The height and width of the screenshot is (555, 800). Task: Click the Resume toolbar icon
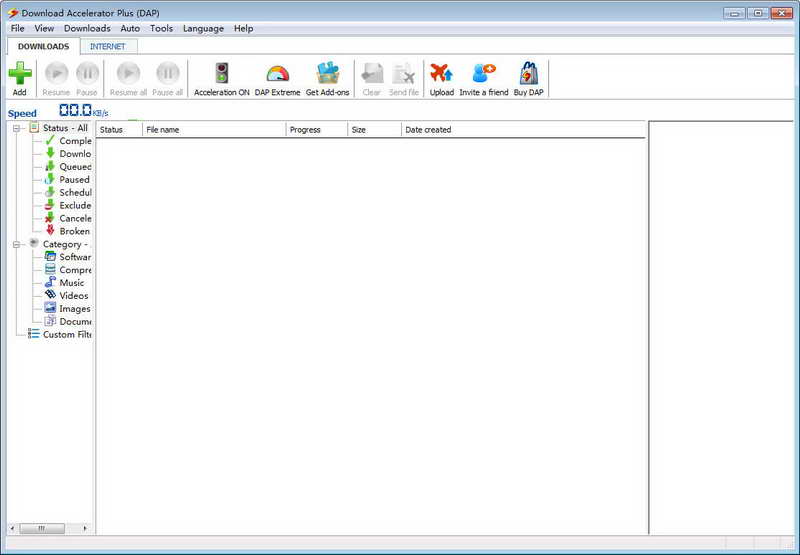click(57, 73)
